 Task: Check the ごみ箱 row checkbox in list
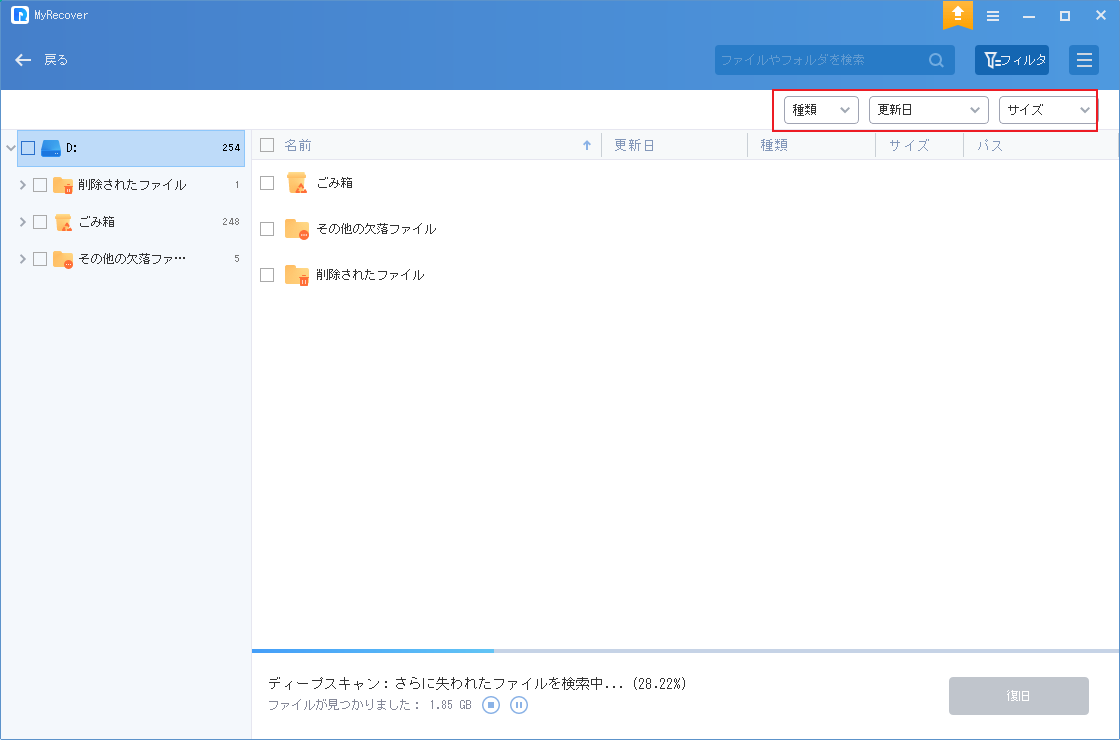267,183
